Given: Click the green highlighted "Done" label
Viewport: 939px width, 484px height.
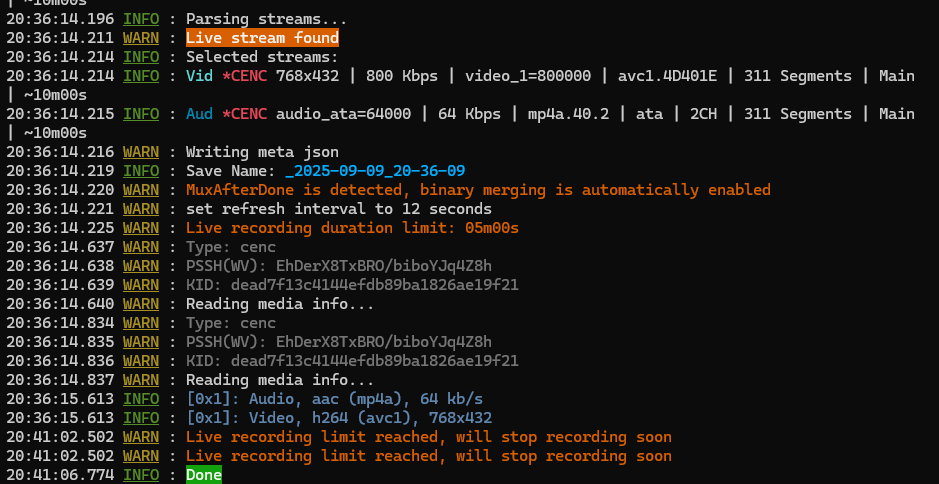Looking at the screenshot, I should click(203, 475).
